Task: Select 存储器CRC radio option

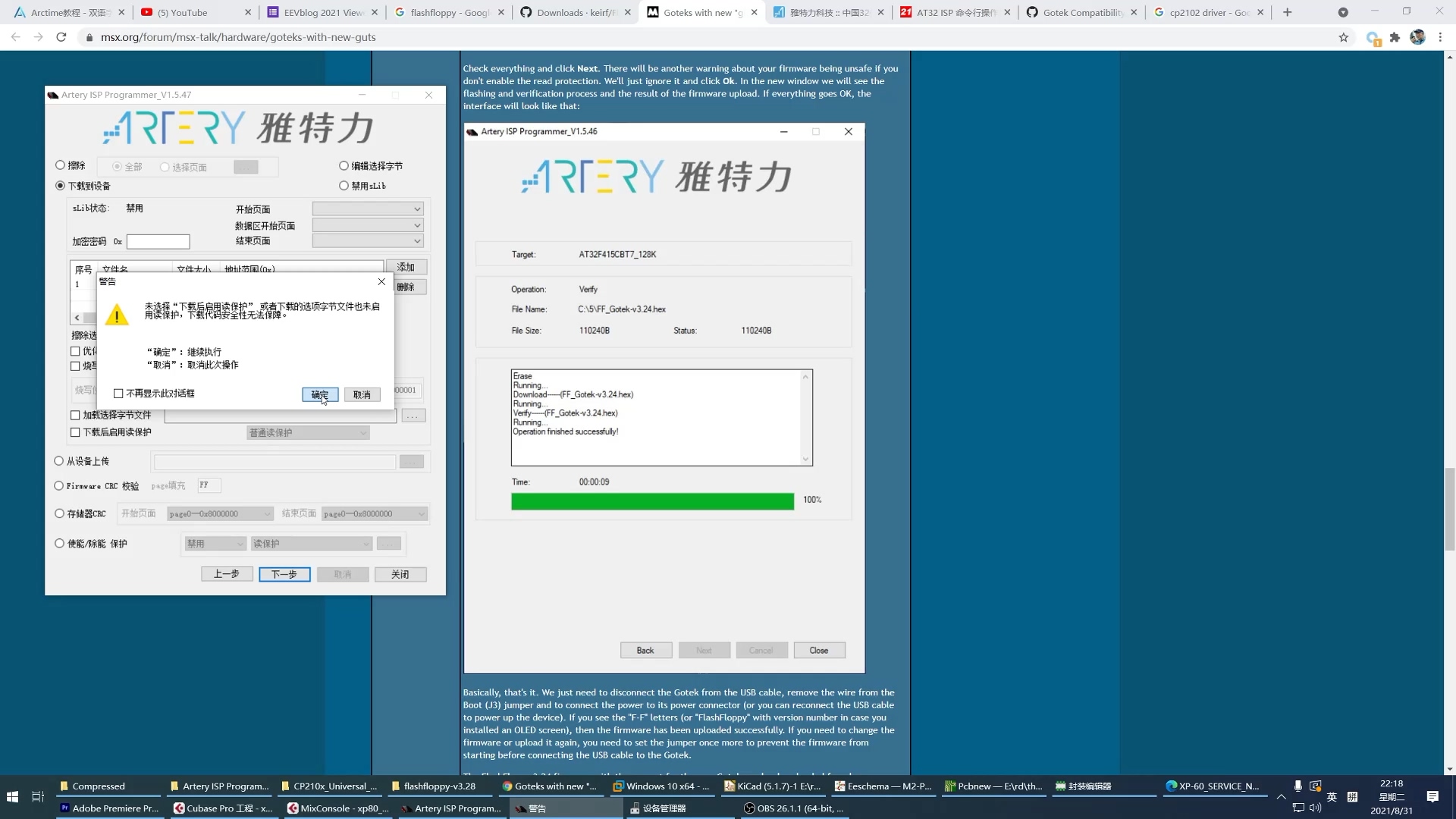Action: (x=59, y=513)
